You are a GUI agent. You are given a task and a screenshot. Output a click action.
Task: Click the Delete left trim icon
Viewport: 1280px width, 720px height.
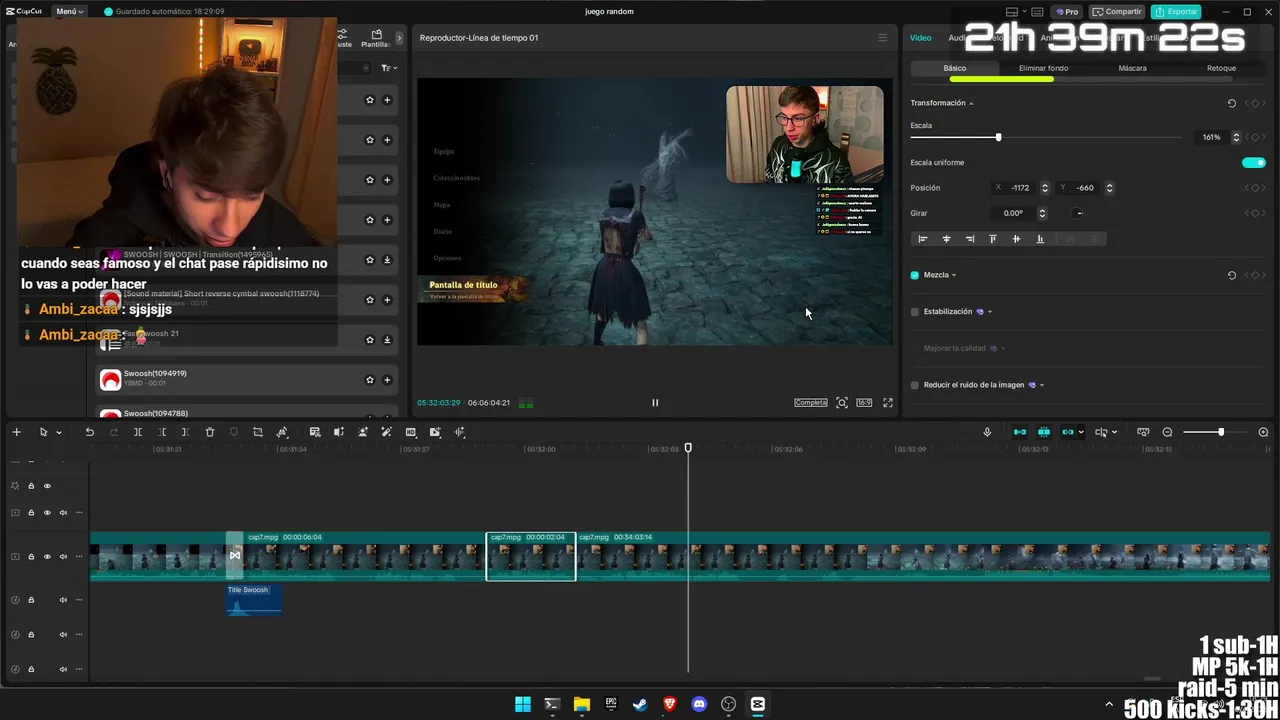pos(162,432)
